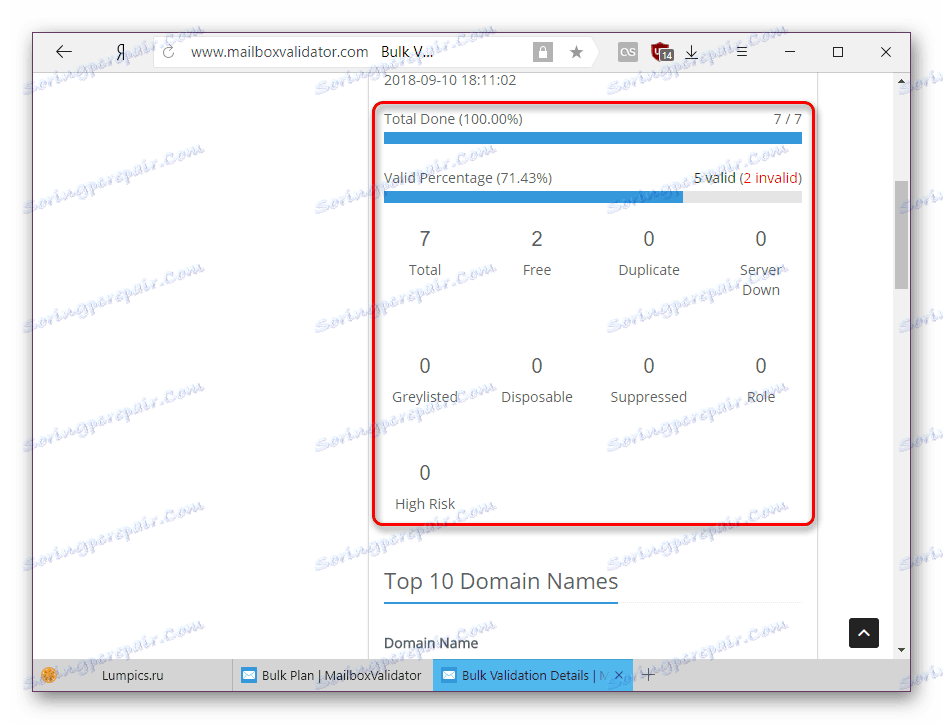Select the '2 invalid' red text
The width and height of the screenshot is (943, 724).
pos(771,177)
